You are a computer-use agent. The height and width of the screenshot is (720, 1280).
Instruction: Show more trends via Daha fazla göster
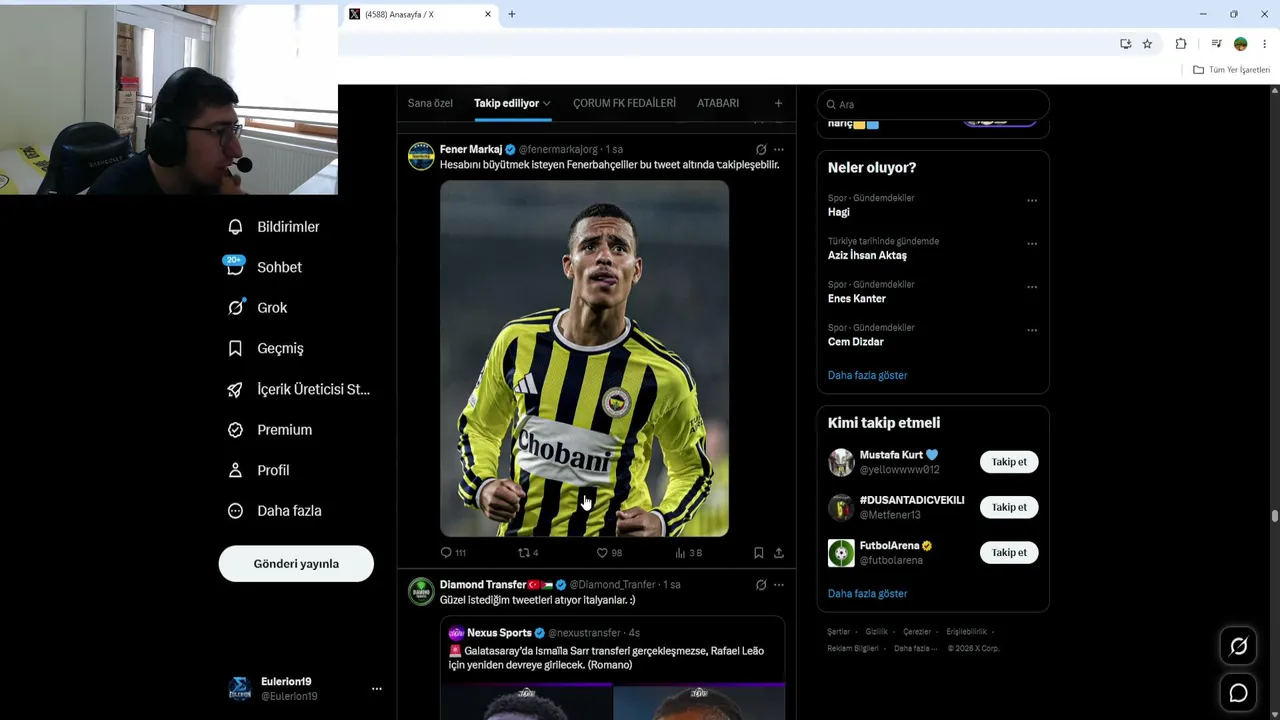pyautogui.click(x=868, y=375)
